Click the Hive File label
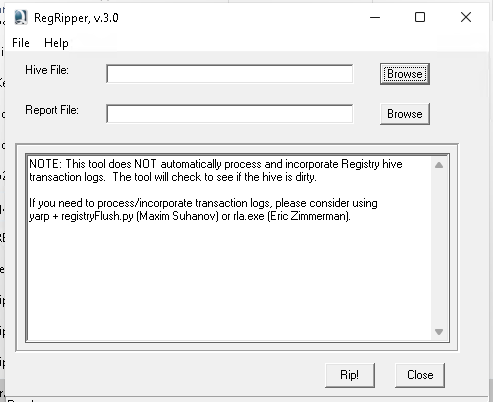The image size is (493, 402). click(x=47, y=70)
